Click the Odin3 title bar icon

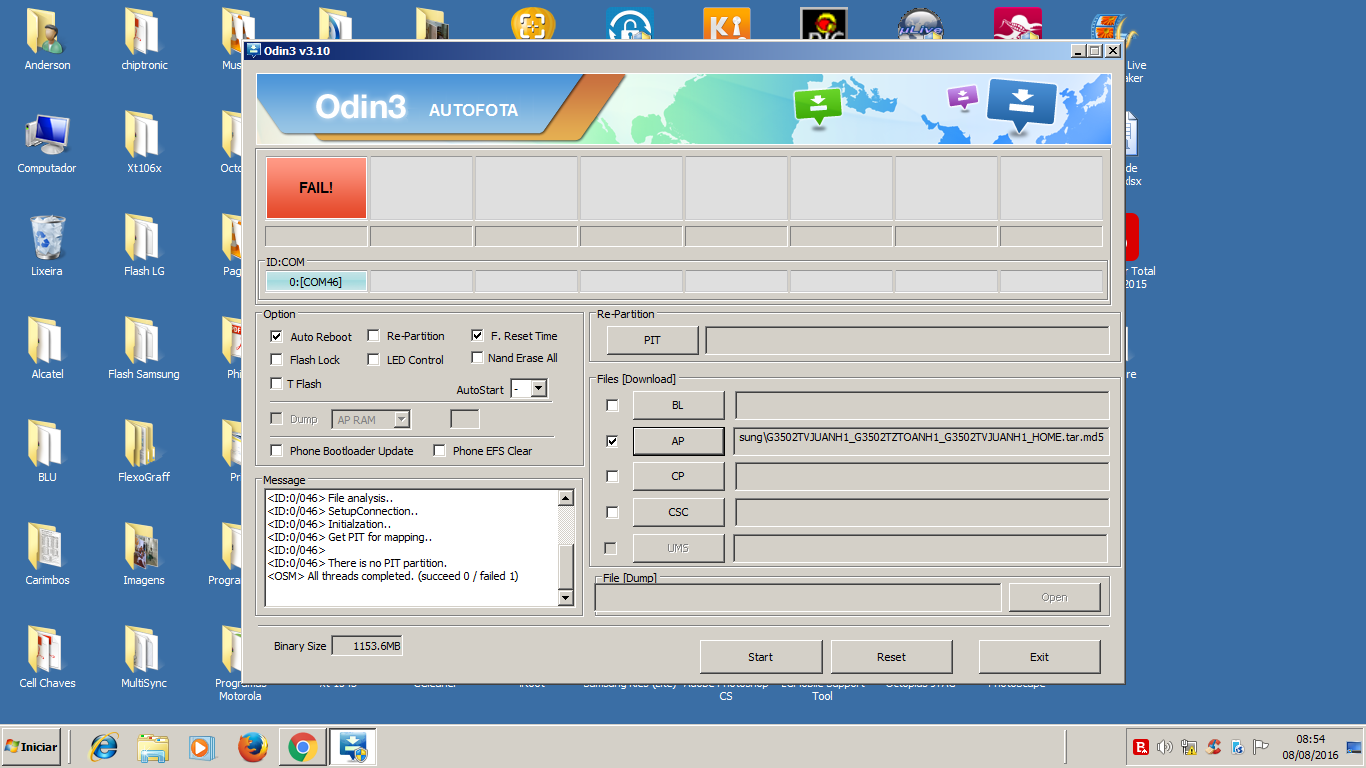pyautogui.click(x=254, y=50)
